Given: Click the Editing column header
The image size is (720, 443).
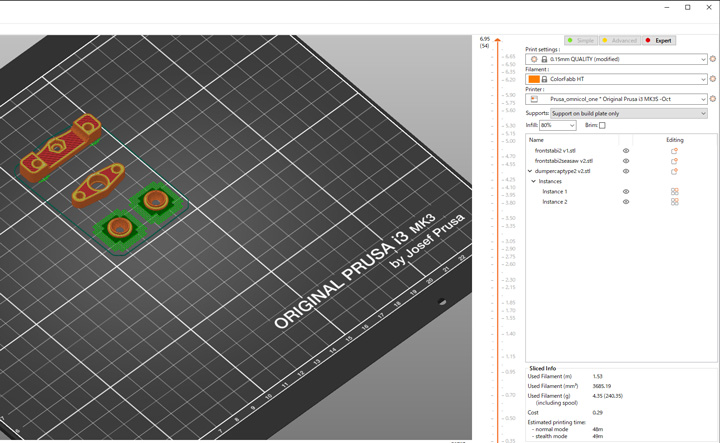Looking at the screenshot, I should point(675,140).
